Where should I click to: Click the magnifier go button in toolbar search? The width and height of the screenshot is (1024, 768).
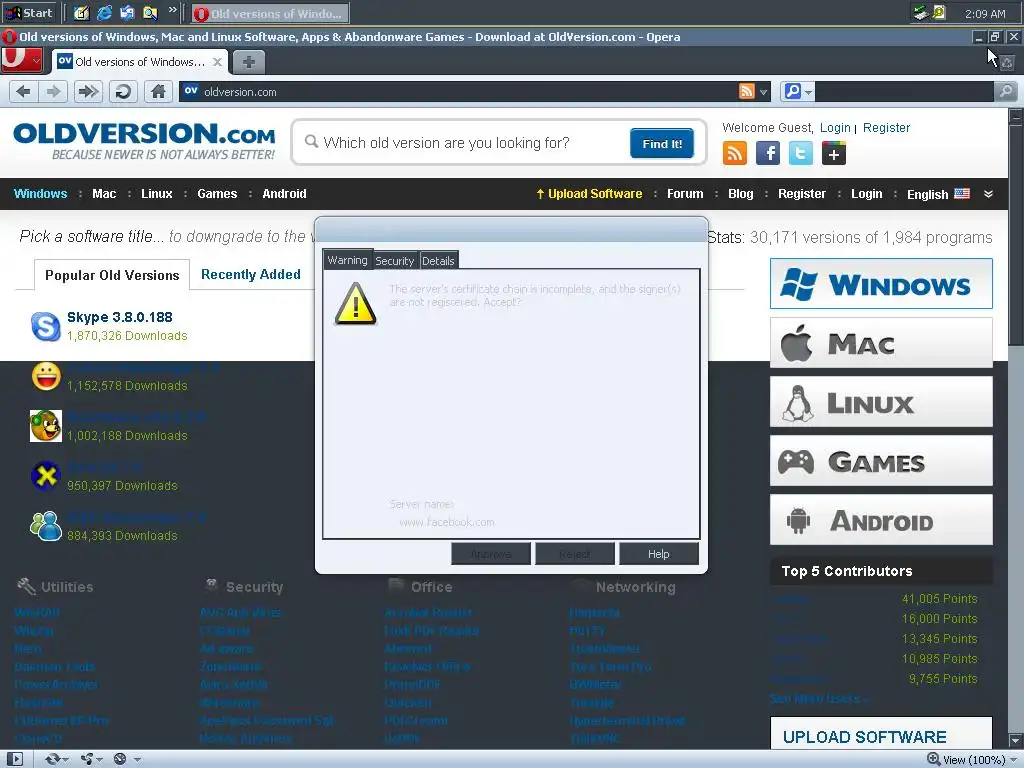pos(1006,91)
